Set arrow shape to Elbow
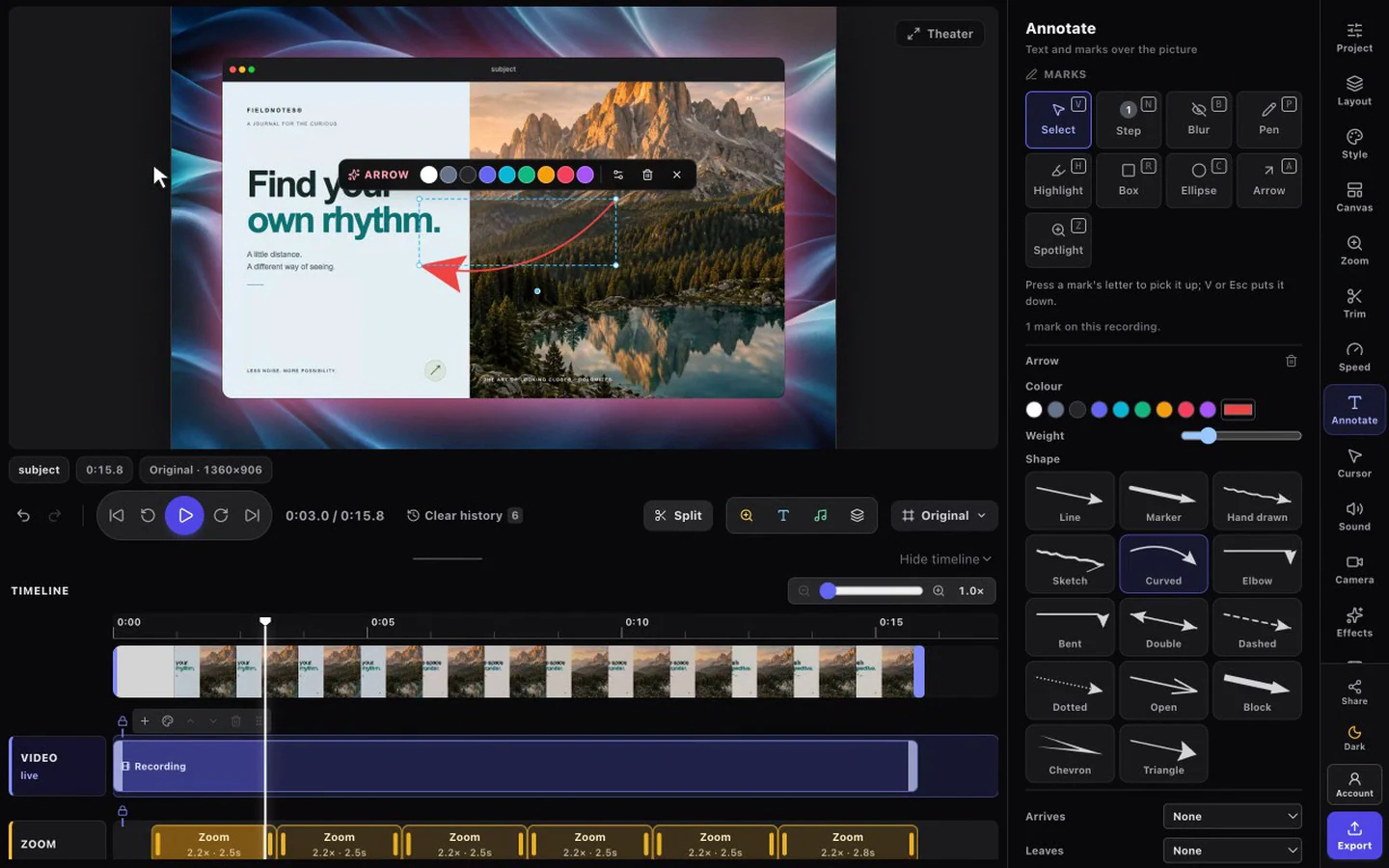Screen dimensions: 1389x868 coord(1257,563)
